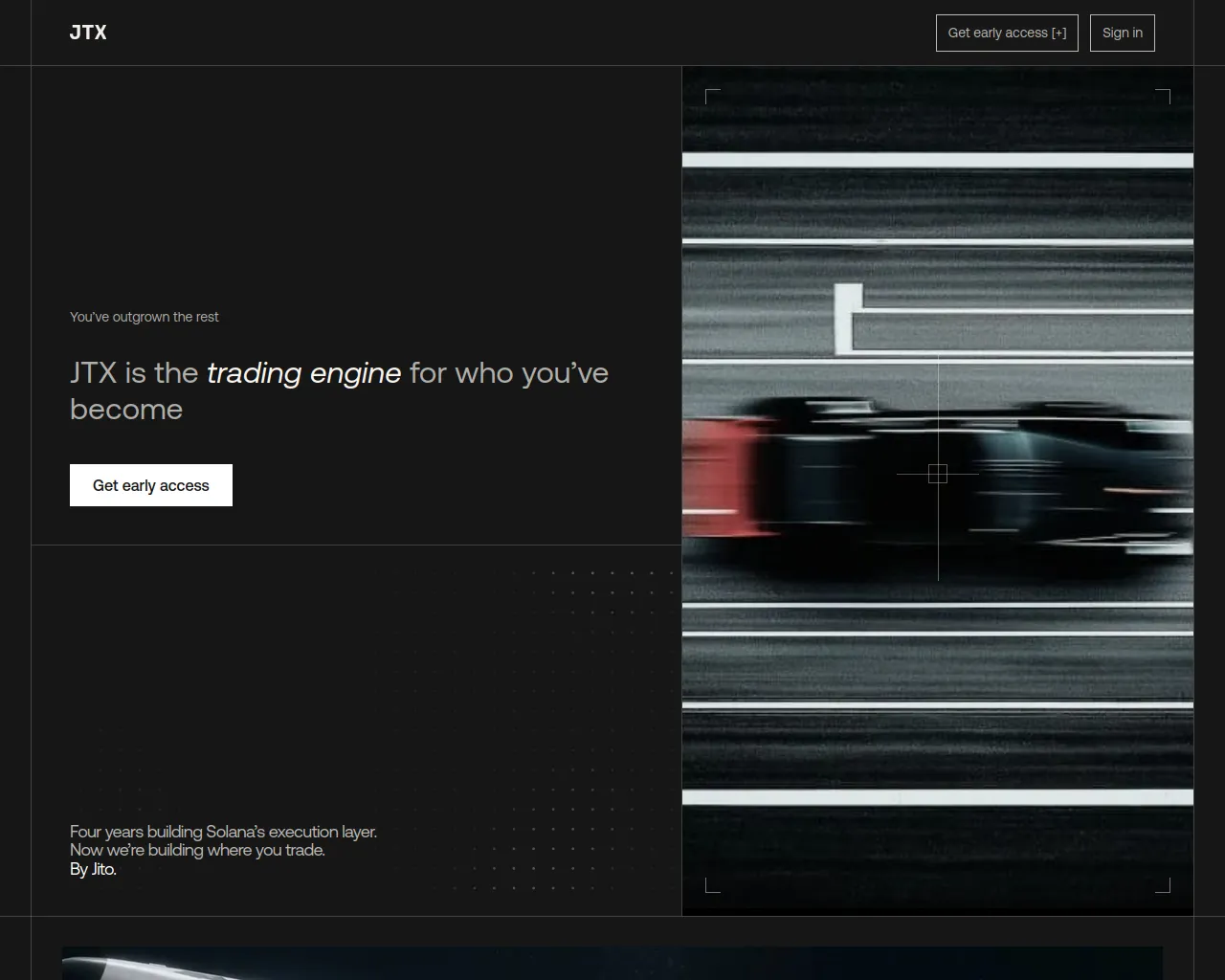
Task: Click the JTX logo in the header
Action: point(88,33)
